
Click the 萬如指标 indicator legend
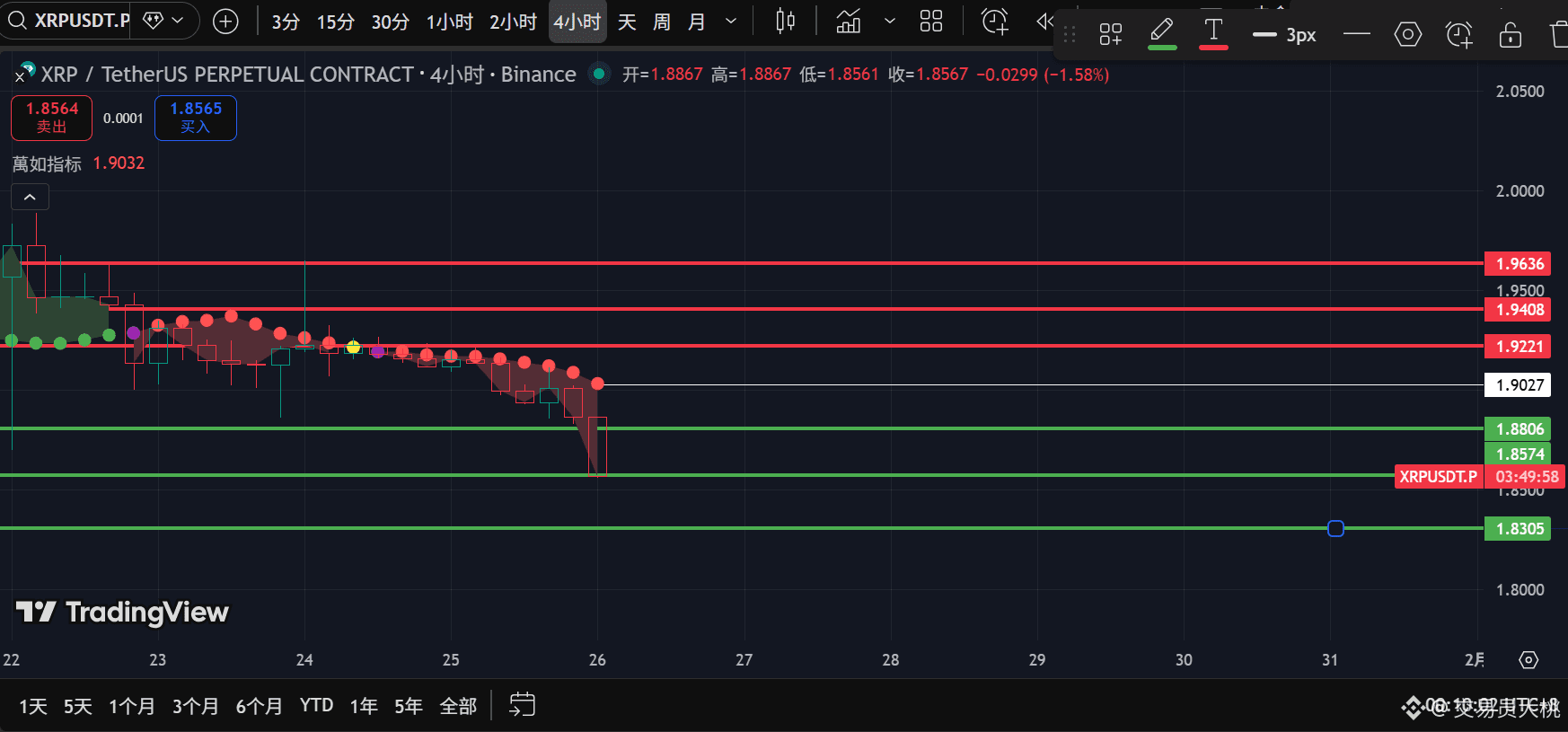click(47, 163)
